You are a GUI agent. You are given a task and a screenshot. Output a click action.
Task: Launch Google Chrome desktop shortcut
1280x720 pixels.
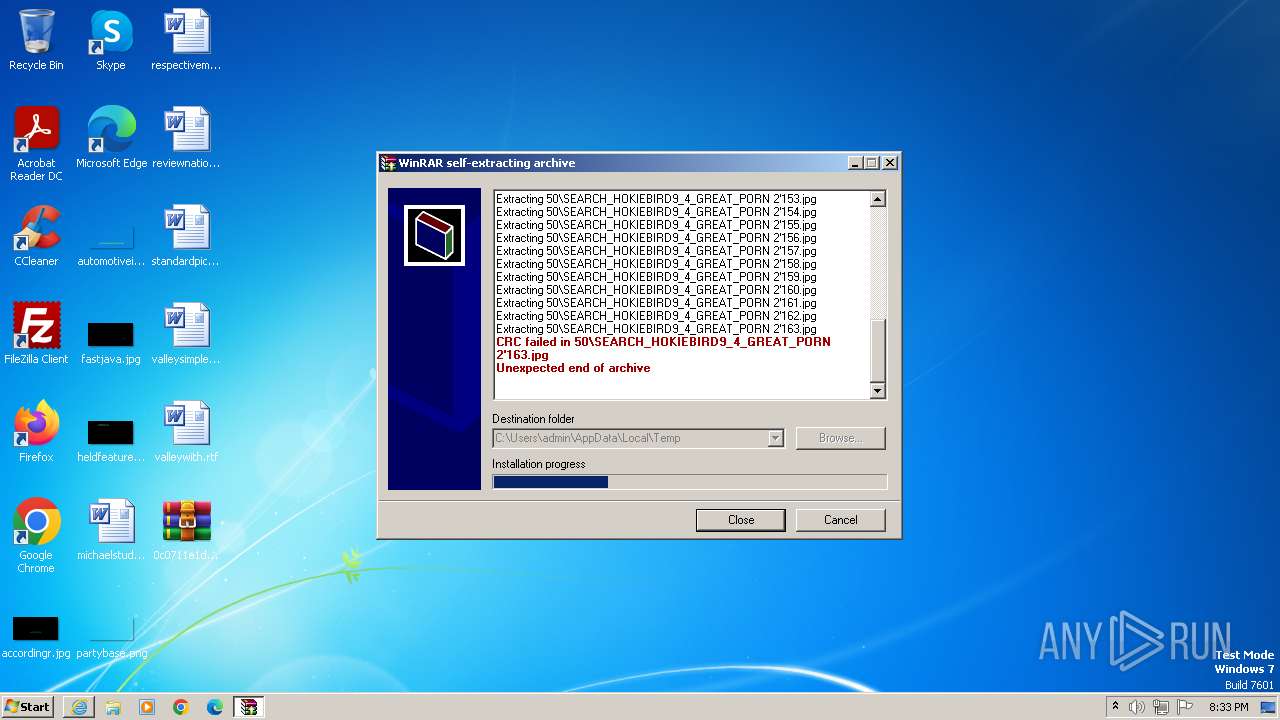(36, 536)
